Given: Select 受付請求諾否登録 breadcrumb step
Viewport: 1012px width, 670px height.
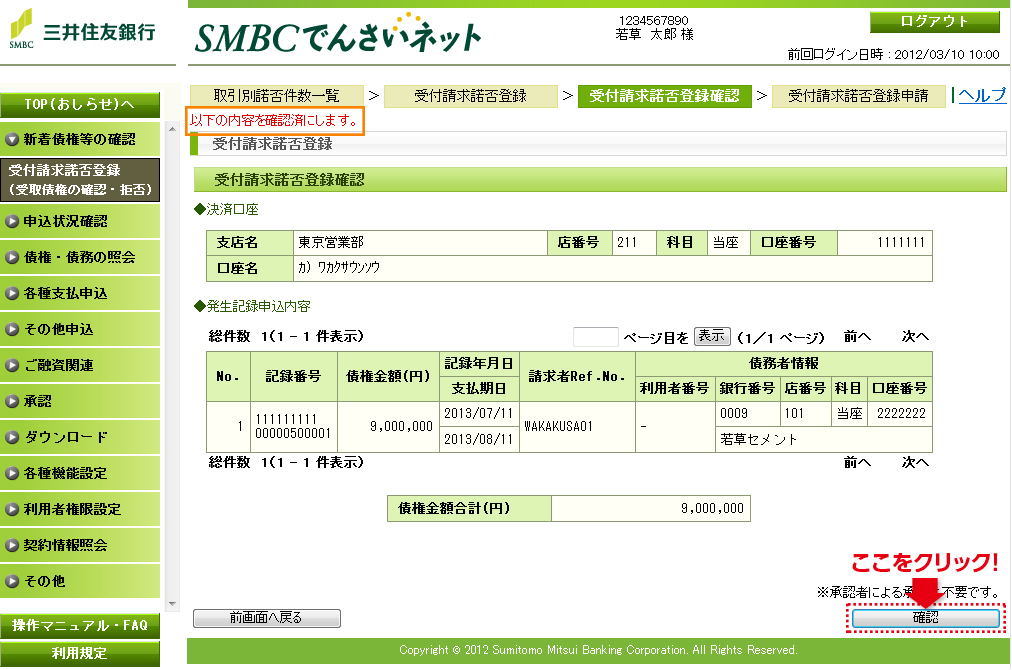Looking at the screenshot, I should (x=471, y=96).
